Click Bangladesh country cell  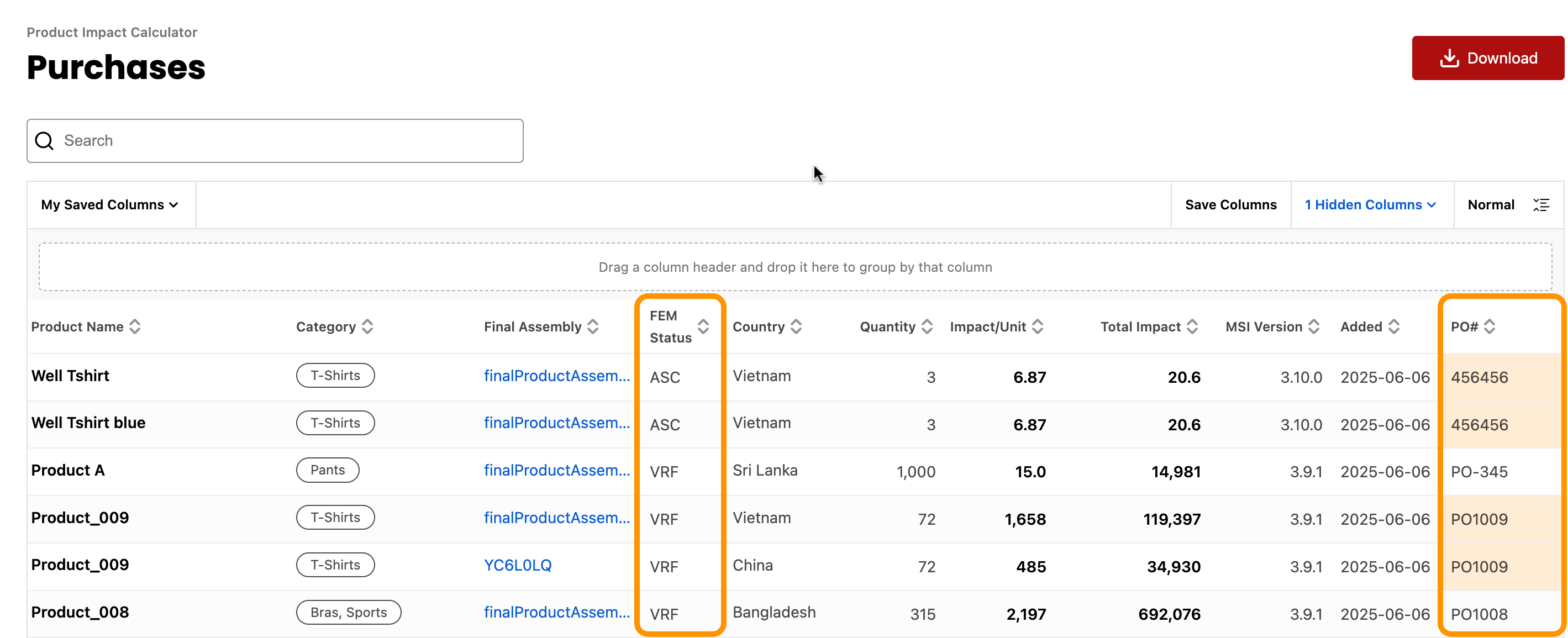pos(774,612)
